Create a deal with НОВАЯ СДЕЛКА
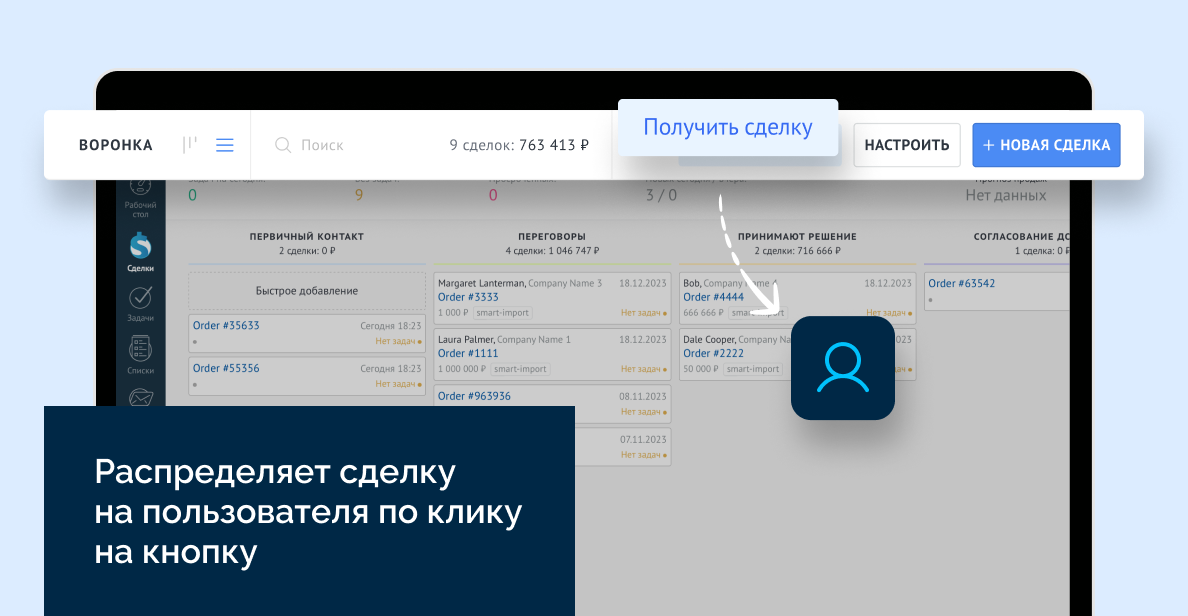The image size is (1188, 616). (1046, 145)
